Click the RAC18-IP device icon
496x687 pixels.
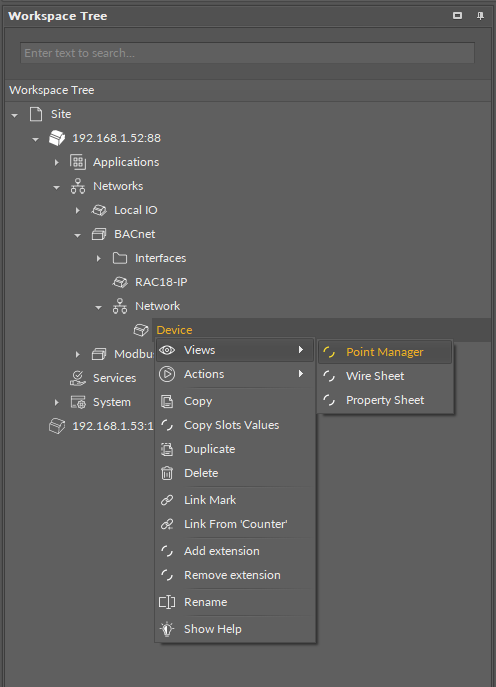click(120, 282)
